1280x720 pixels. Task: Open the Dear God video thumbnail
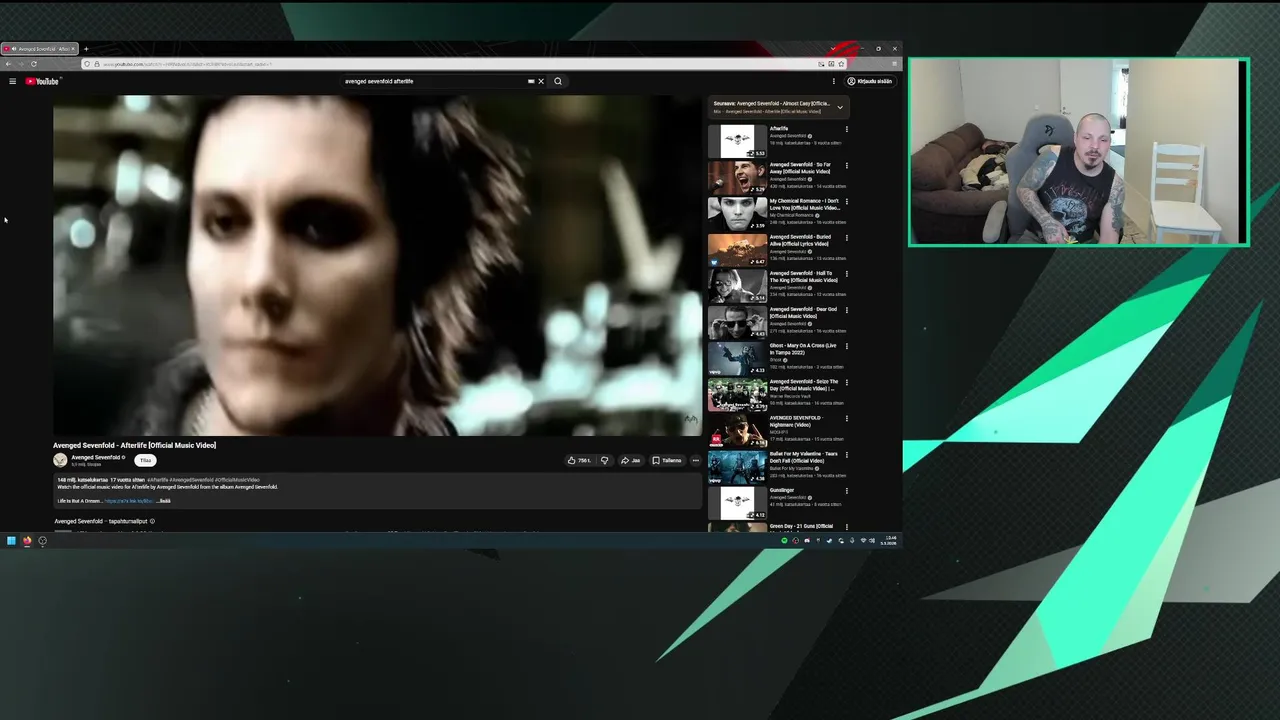pos(737,323)
